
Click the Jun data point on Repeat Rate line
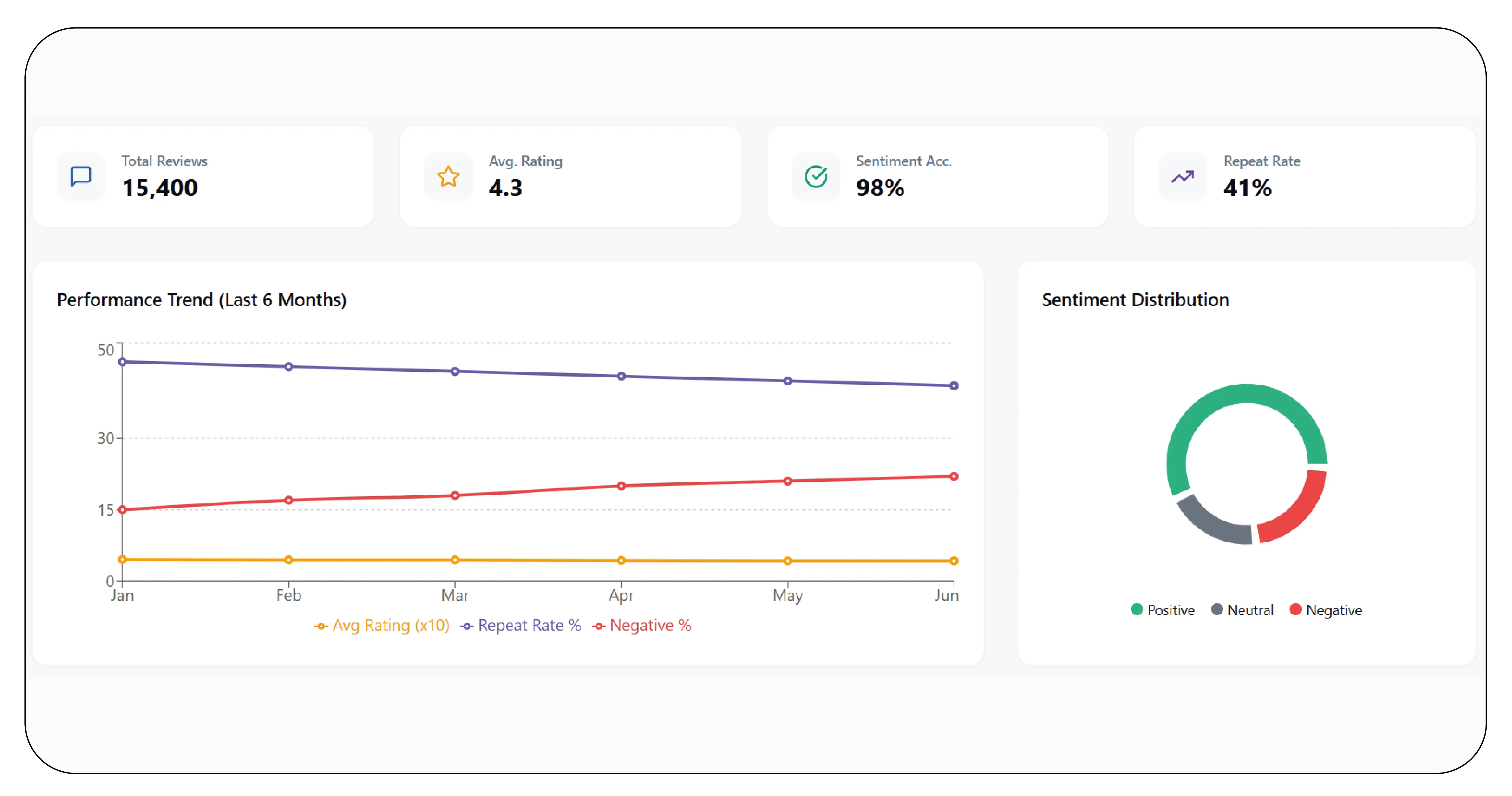click(x=954, y=385)
